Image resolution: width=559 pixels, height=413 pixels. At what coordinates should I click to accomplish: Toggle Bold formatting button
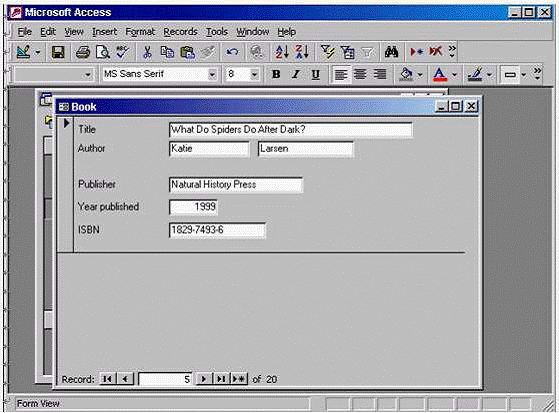pos(276,75)
